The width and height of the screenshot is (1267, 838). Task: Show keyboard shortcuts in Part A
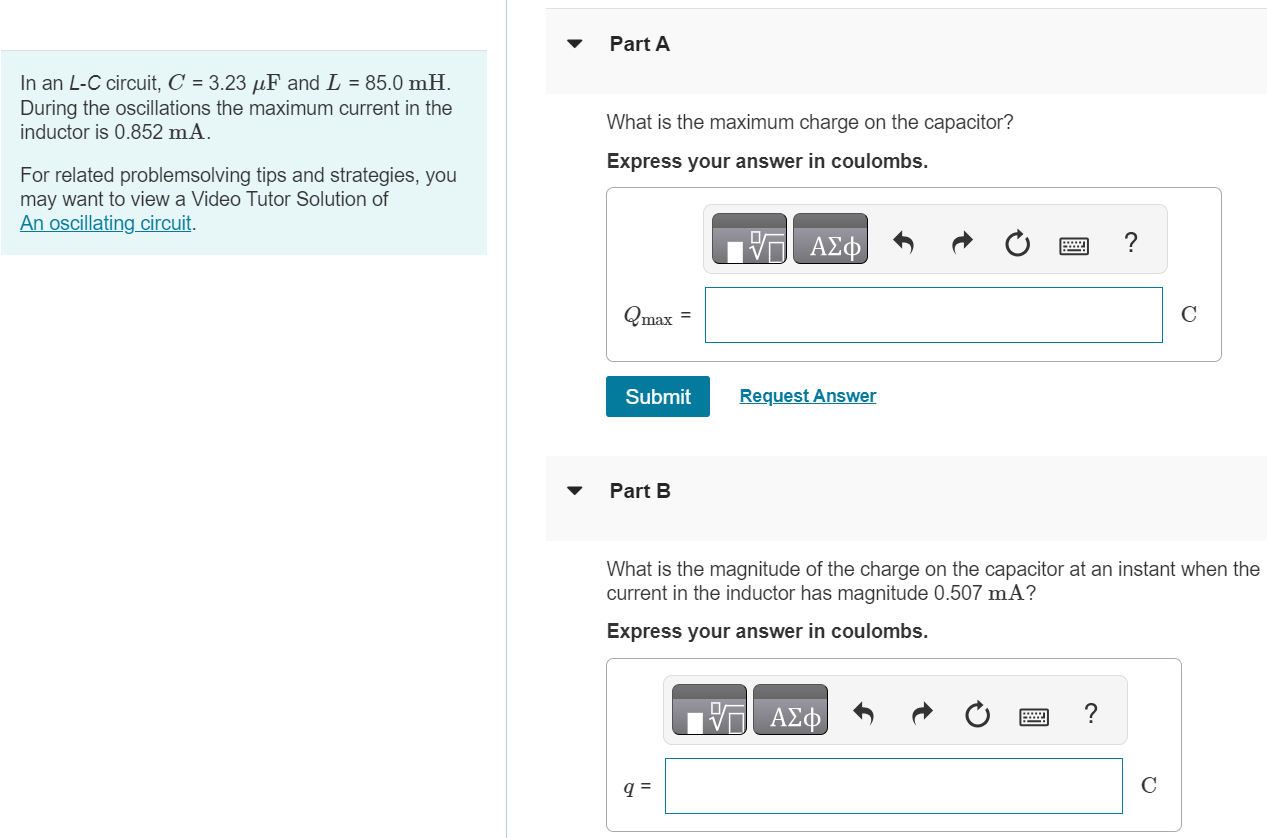[1075, 243]
